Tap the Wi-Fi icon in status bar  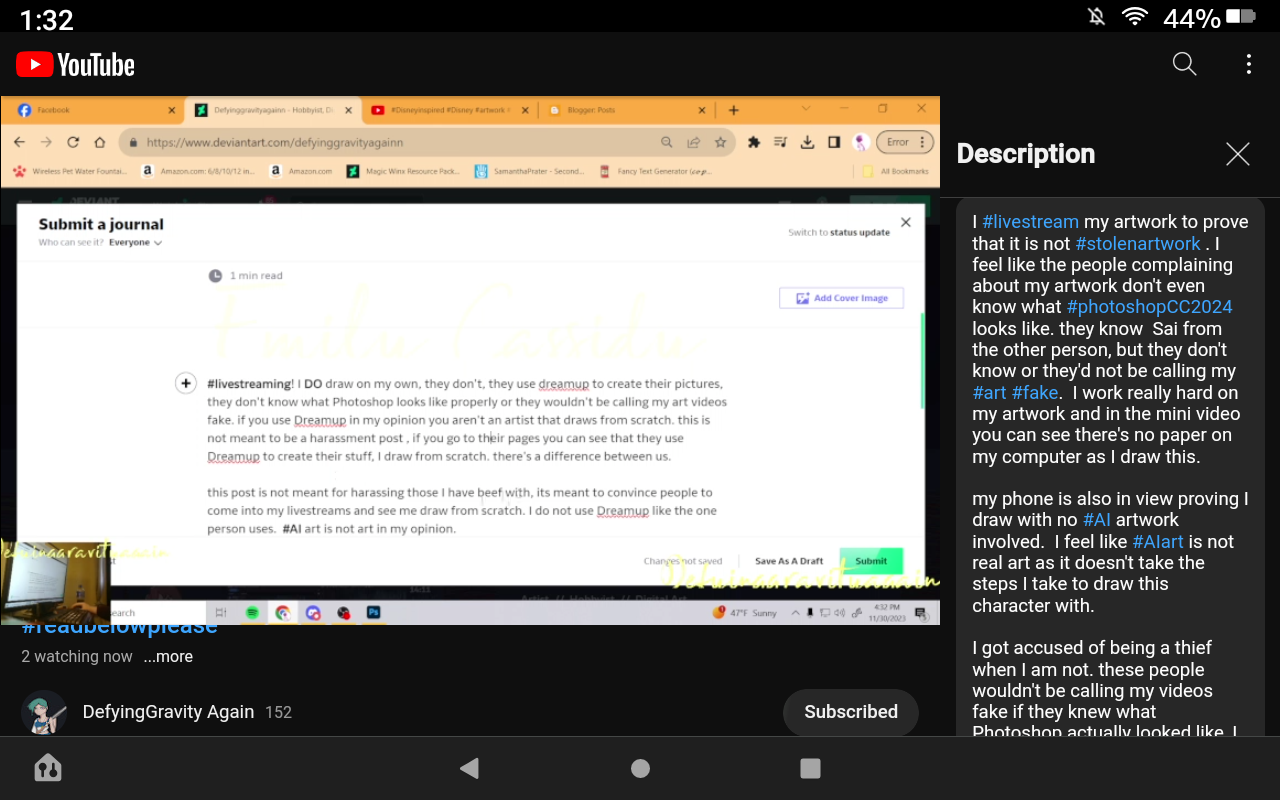(x=1134, y=17)
